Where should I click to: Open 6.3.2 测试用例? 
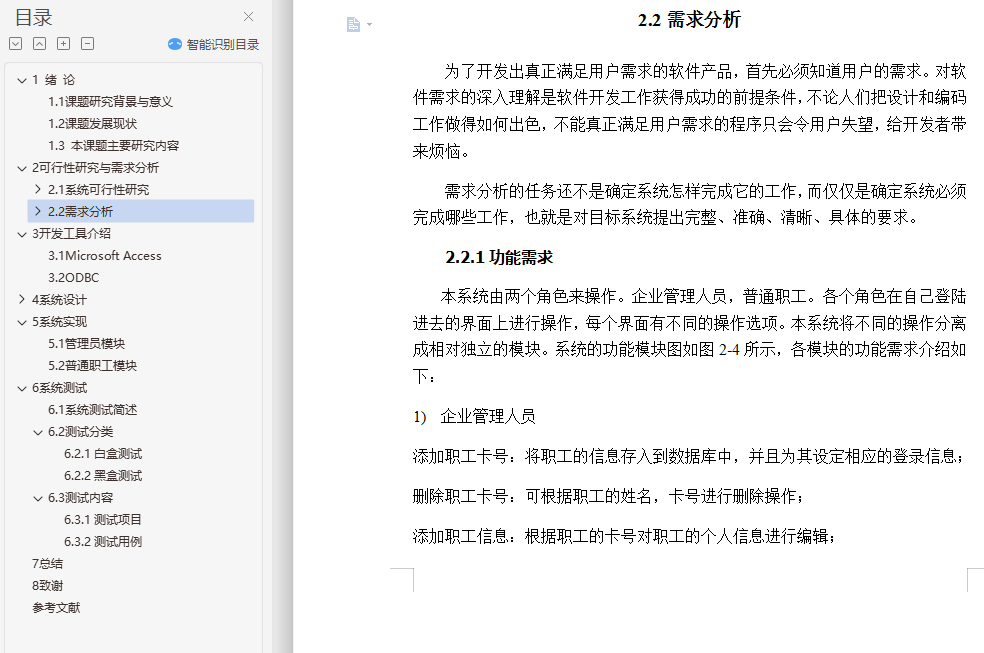pos(103,541)
